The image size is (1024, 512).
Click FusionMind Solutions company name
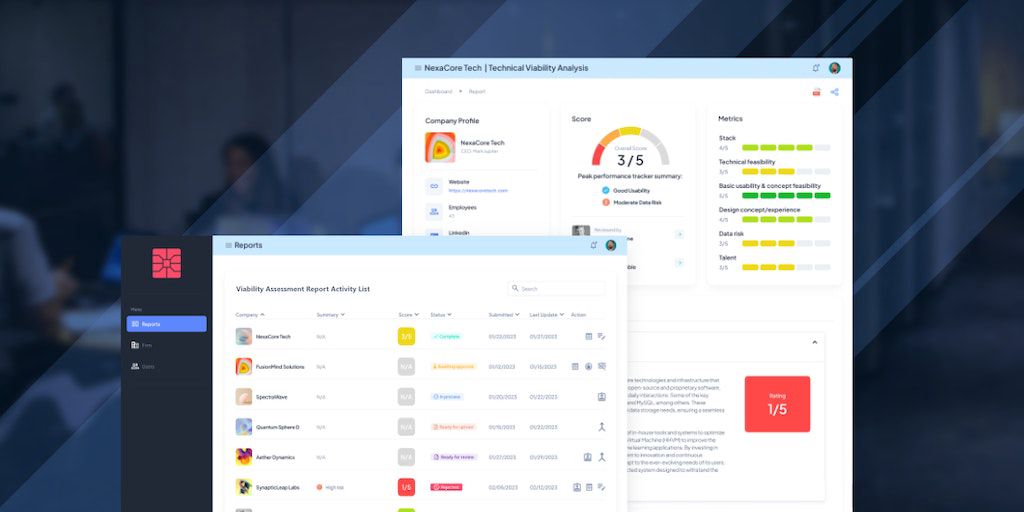pyautogui.click(x=280, y=367)
